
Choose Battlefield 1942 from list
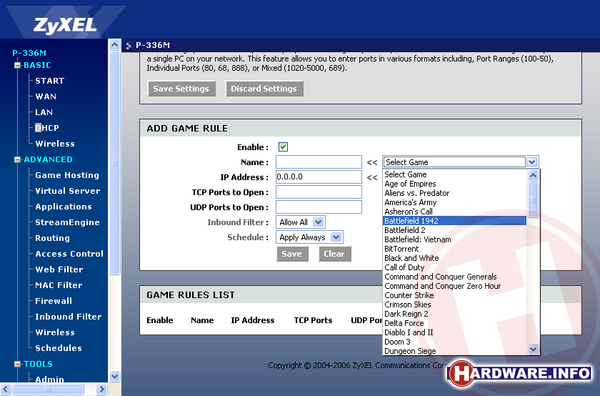click(455, 221)
